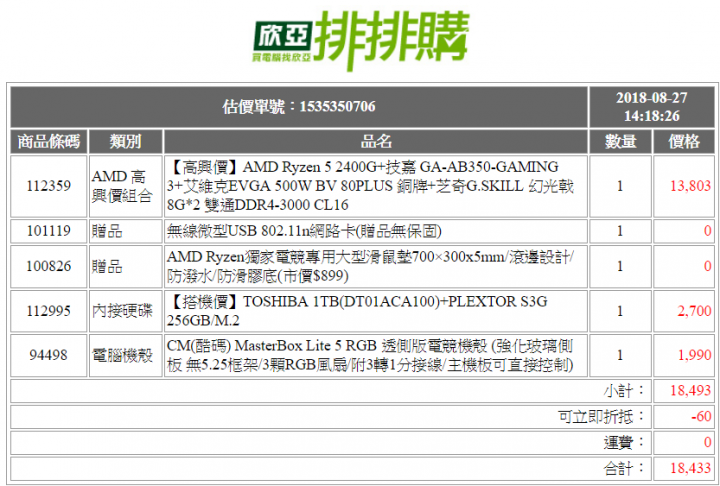Select product code 100826
720x486 pixels.
coord(49,266)
